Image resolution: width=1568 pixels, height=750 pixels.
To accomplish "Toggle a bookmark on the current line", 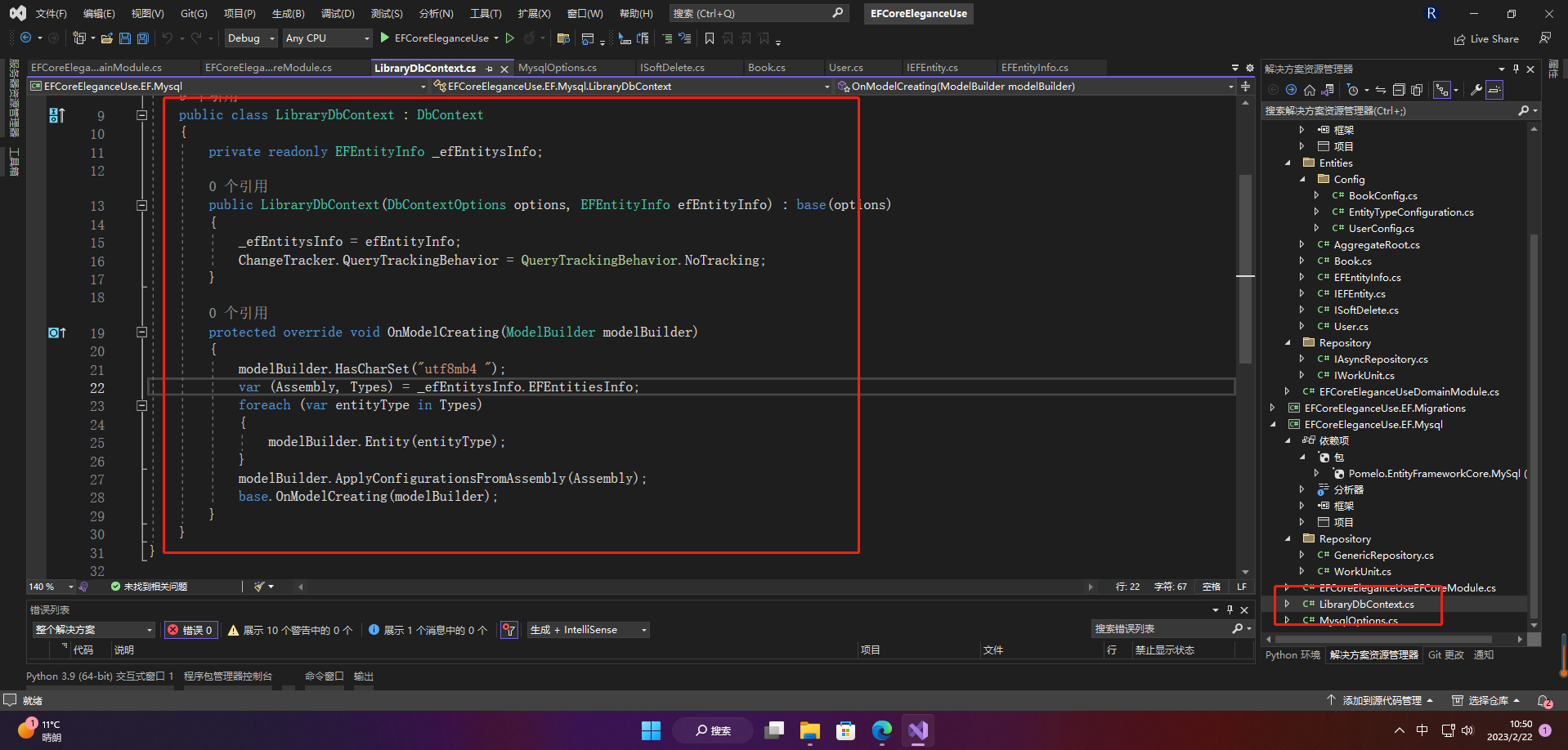I will coord(710,38).
